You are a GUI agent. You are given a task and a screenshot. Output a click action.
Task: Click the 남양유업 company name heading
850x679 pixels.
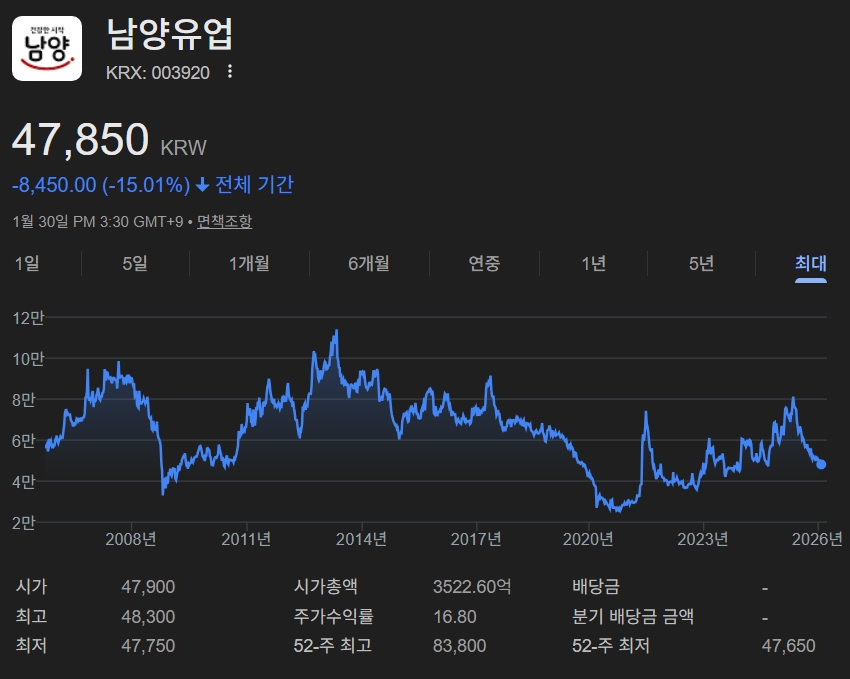point(170,34)
